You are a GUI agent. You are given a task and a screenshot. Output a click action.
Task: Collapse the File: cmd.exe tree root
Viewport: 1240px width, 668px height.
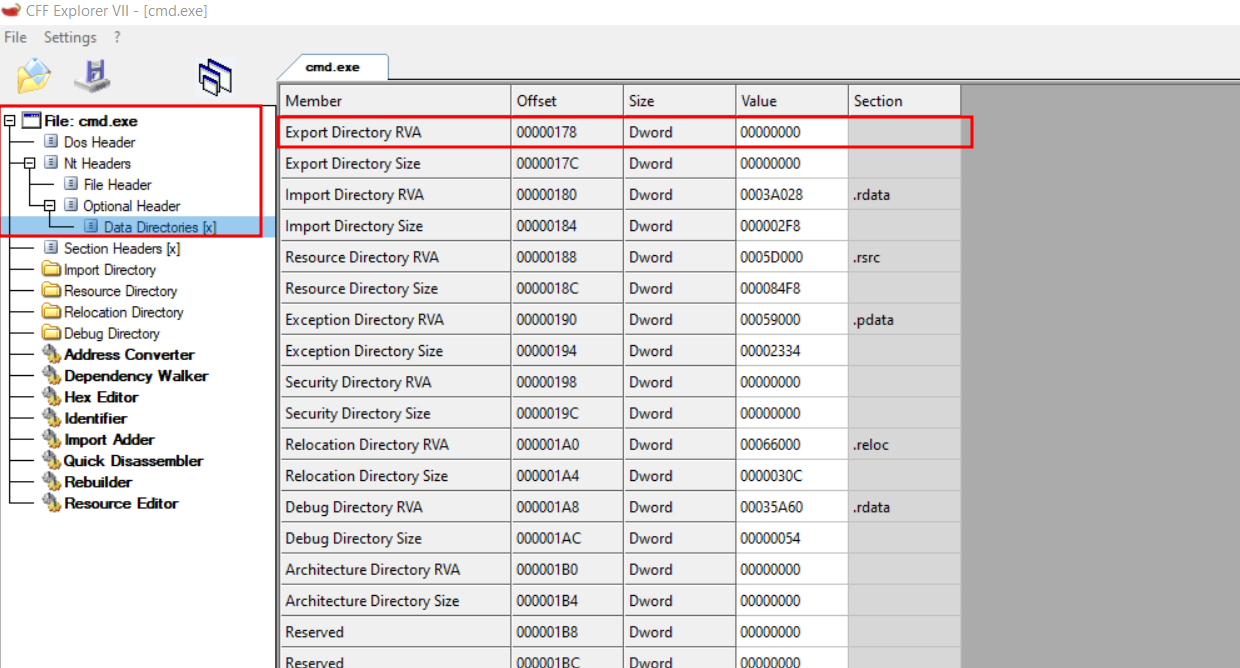[x=10, y=121]
